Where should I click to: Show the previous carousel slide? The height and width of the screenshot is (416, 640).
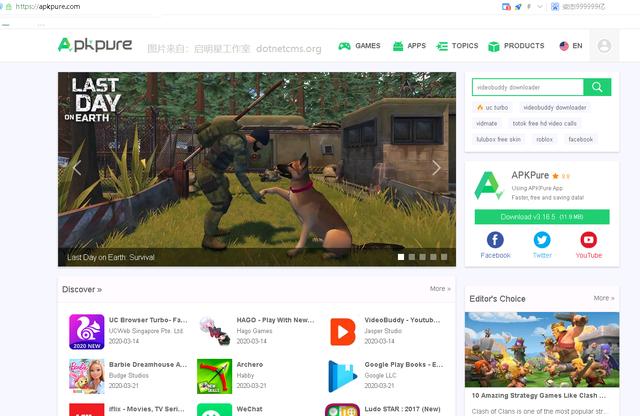[x=77, y=167]
